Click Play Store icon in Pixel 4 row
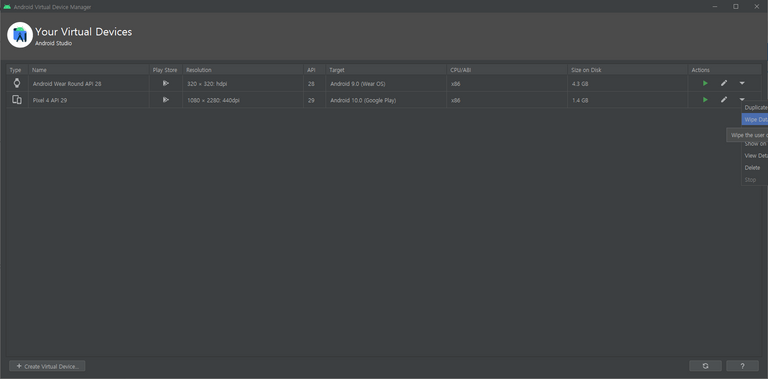The height and width of the screenshot is (379, 768). pyautogui.click(x=166, y=100)
